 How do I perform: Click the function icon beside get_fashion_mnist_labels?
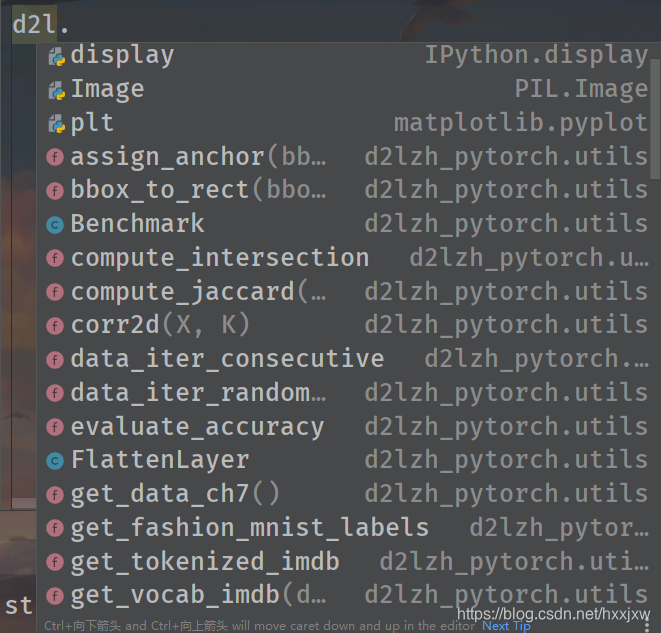(x=55, y=528)
